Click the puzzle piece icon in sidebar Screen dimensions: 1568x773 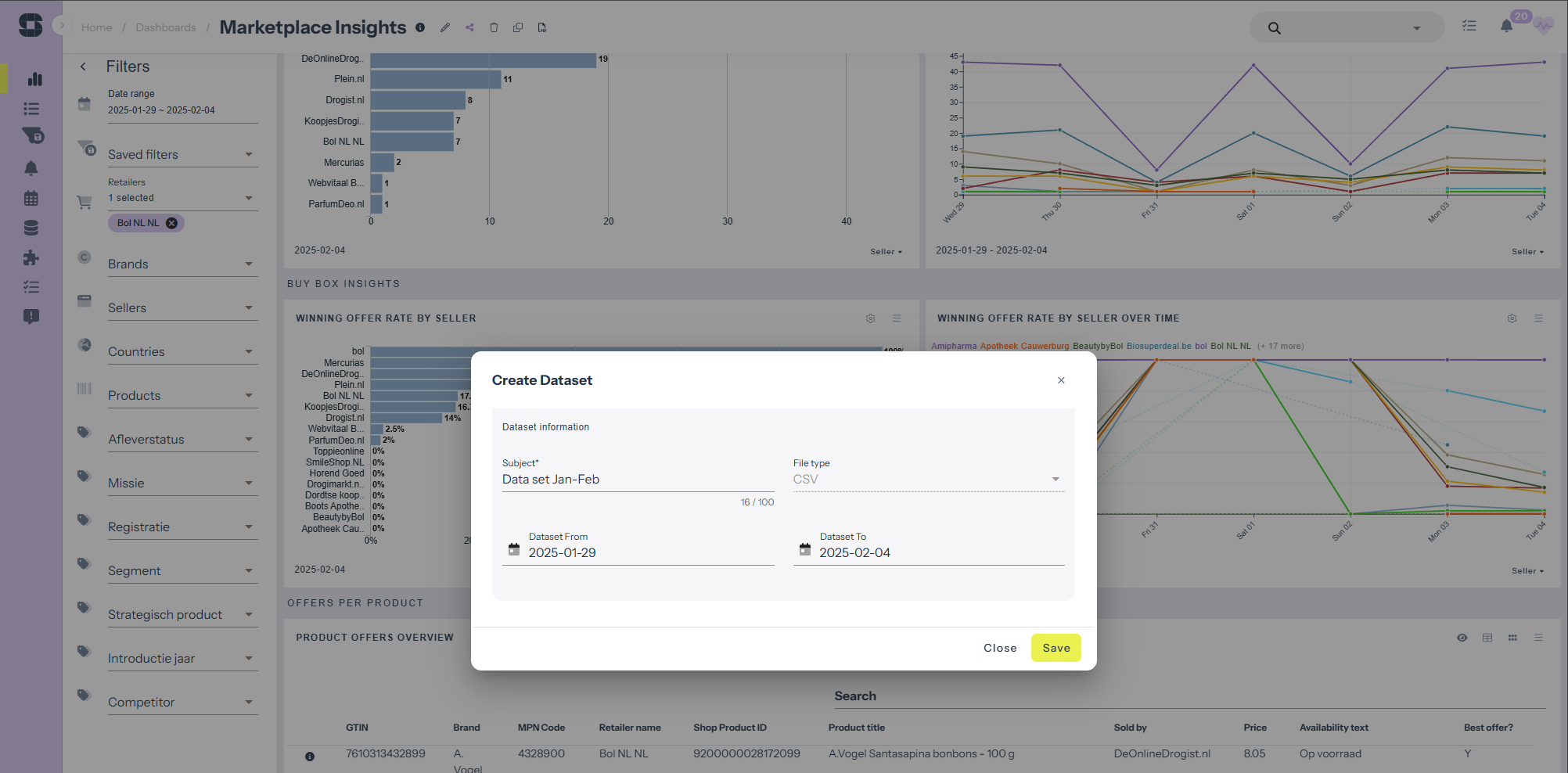coord(31,257)
